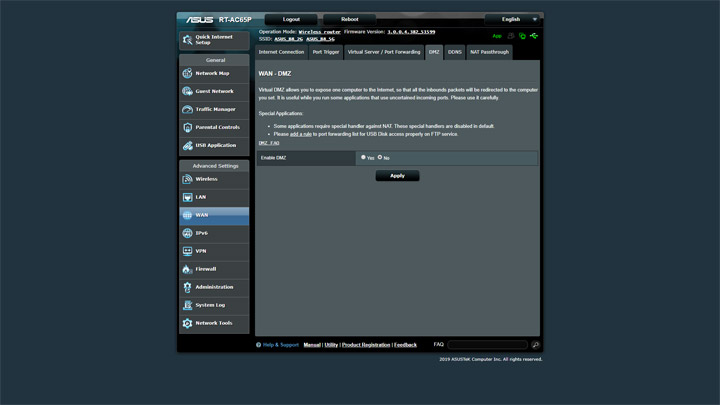Screen dimensions: 720x405
Task: Open the DMZ FAQ link
Action: coord(269,143)
